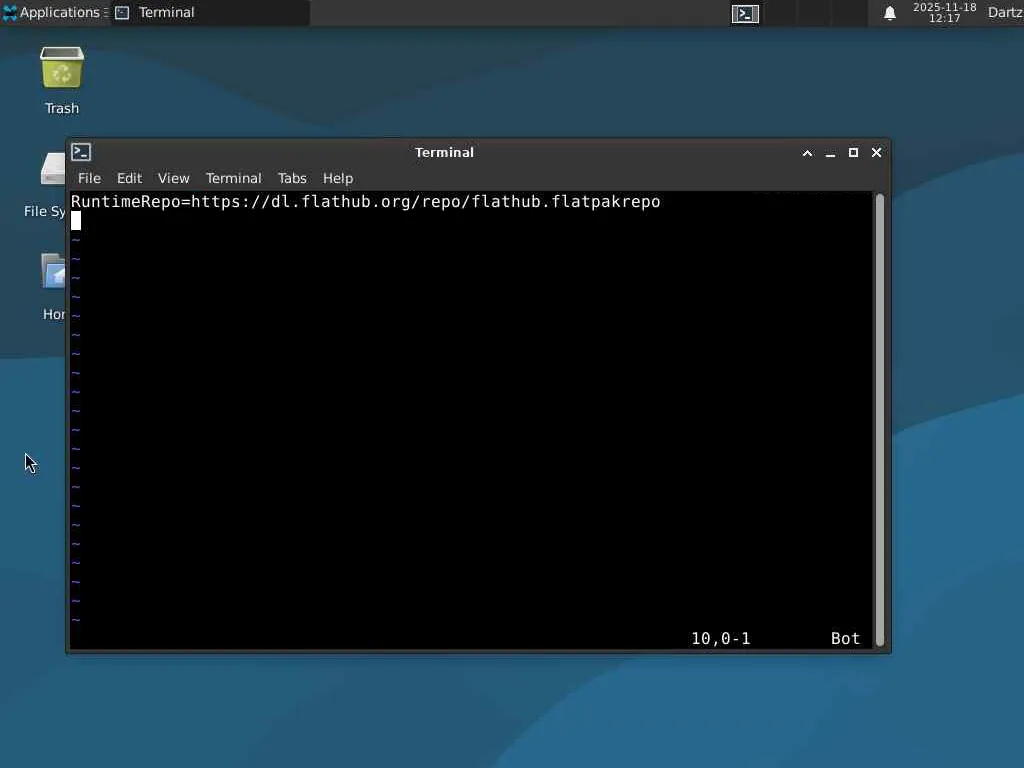Minimize the Terminal window

(830, 153)
